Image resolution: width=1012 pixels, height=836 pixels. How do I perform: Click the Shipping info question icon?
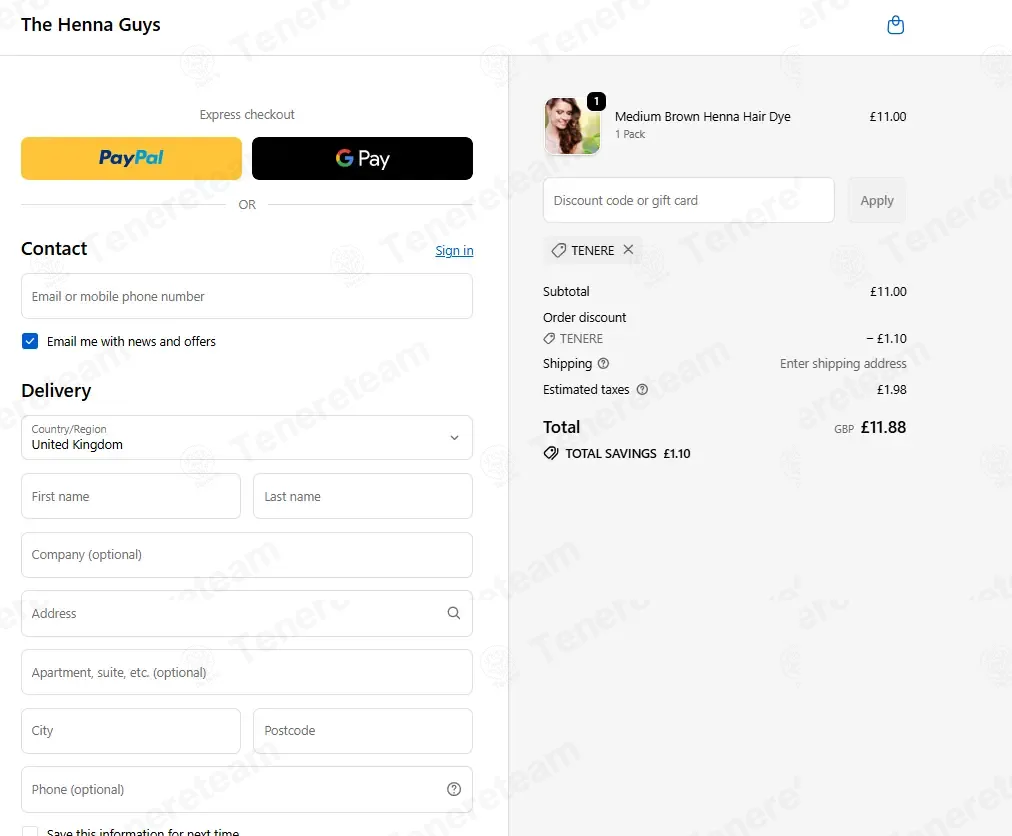pyautogui.click(x=603, y=363)
